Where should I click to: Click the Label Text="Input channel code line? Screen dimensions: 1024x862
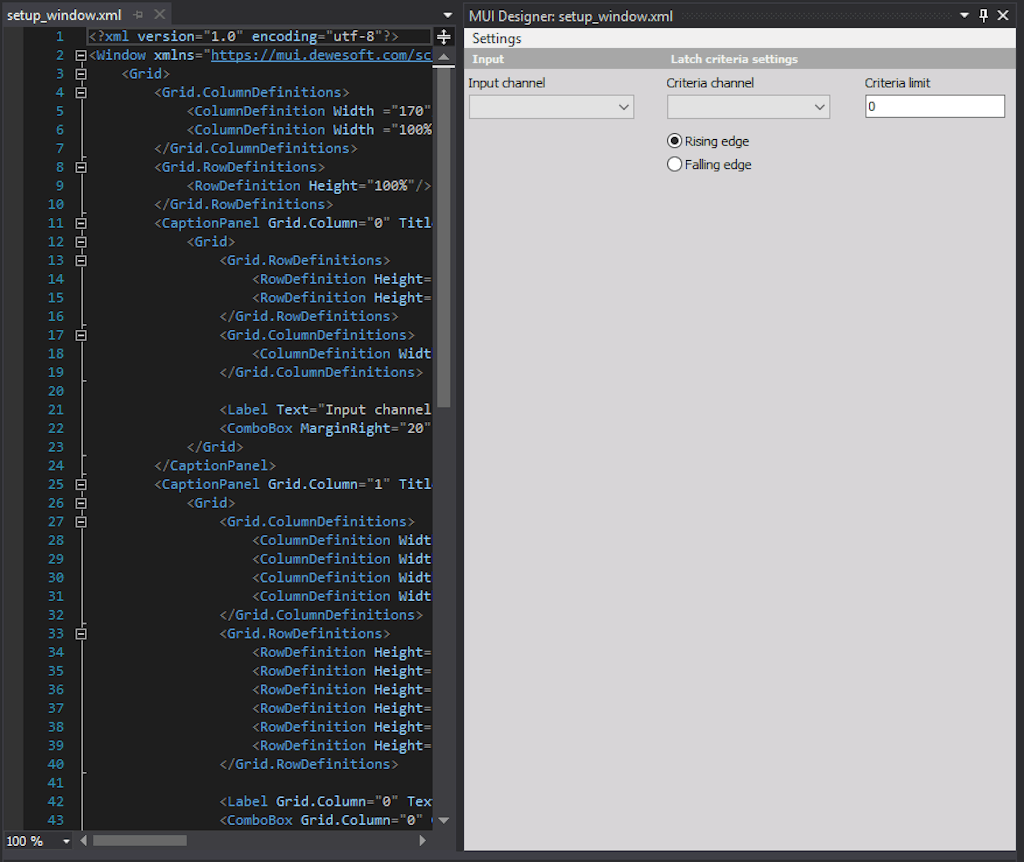click(325, 410)
